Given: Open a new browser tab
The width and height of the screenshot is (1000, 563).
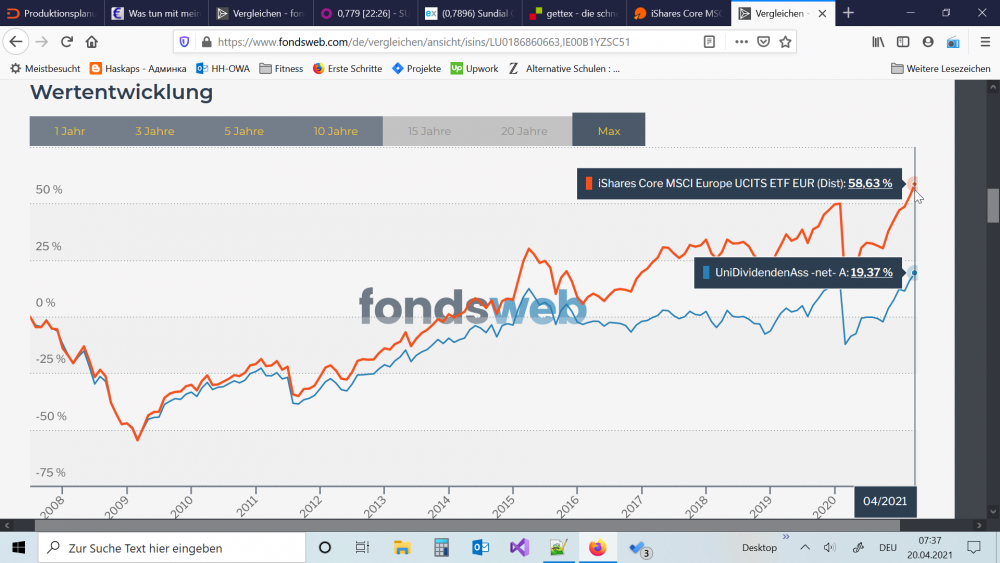Looking at the screenshot, I should pos(848,13).
